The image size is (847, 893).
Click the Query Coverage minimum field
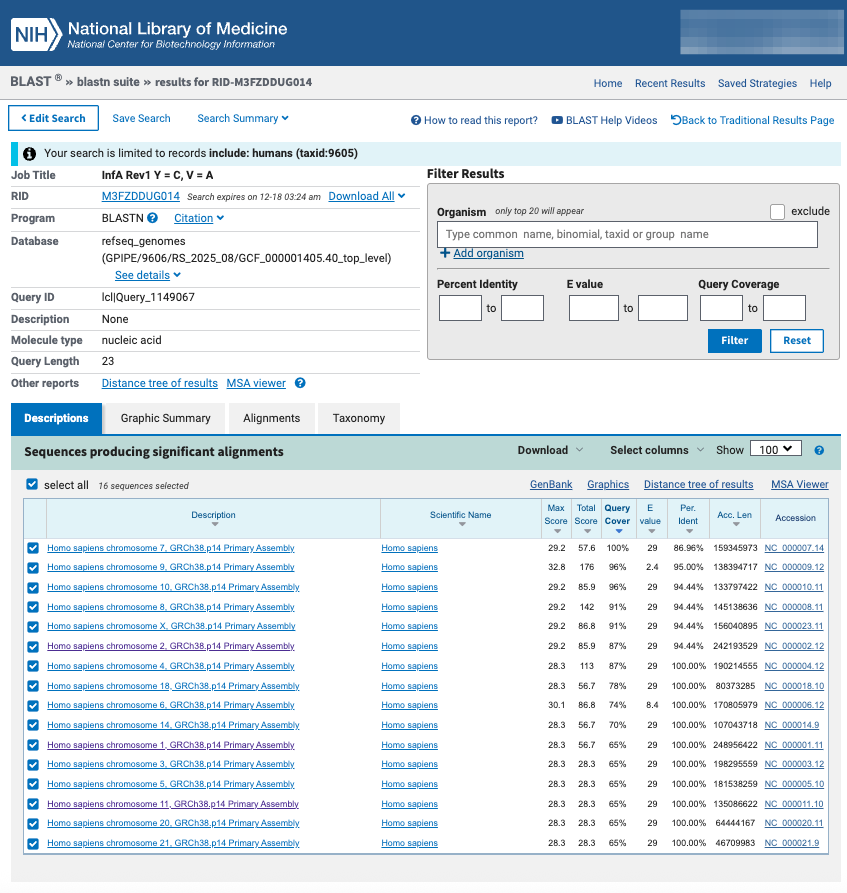click(x=721, y=308)
